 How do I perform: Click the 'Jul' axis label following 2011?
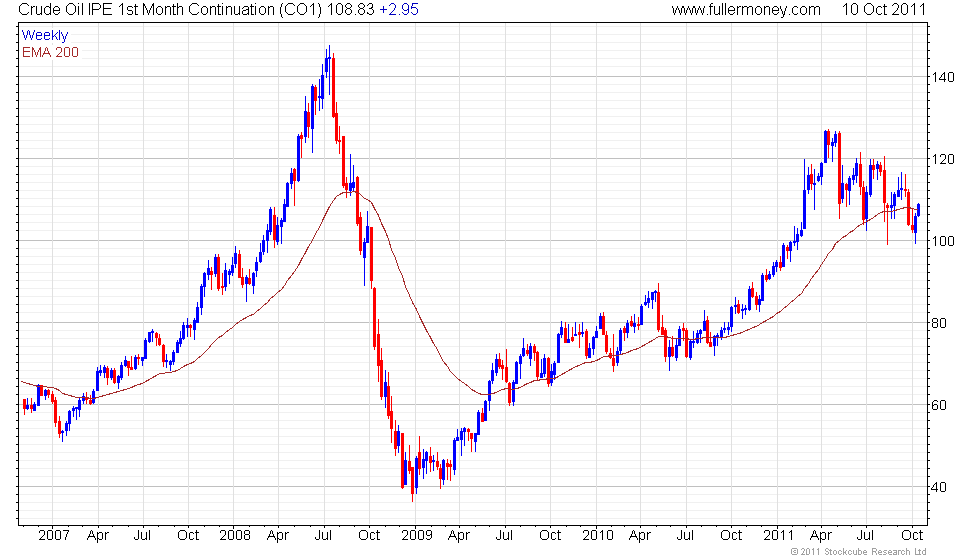click(866, 535)
